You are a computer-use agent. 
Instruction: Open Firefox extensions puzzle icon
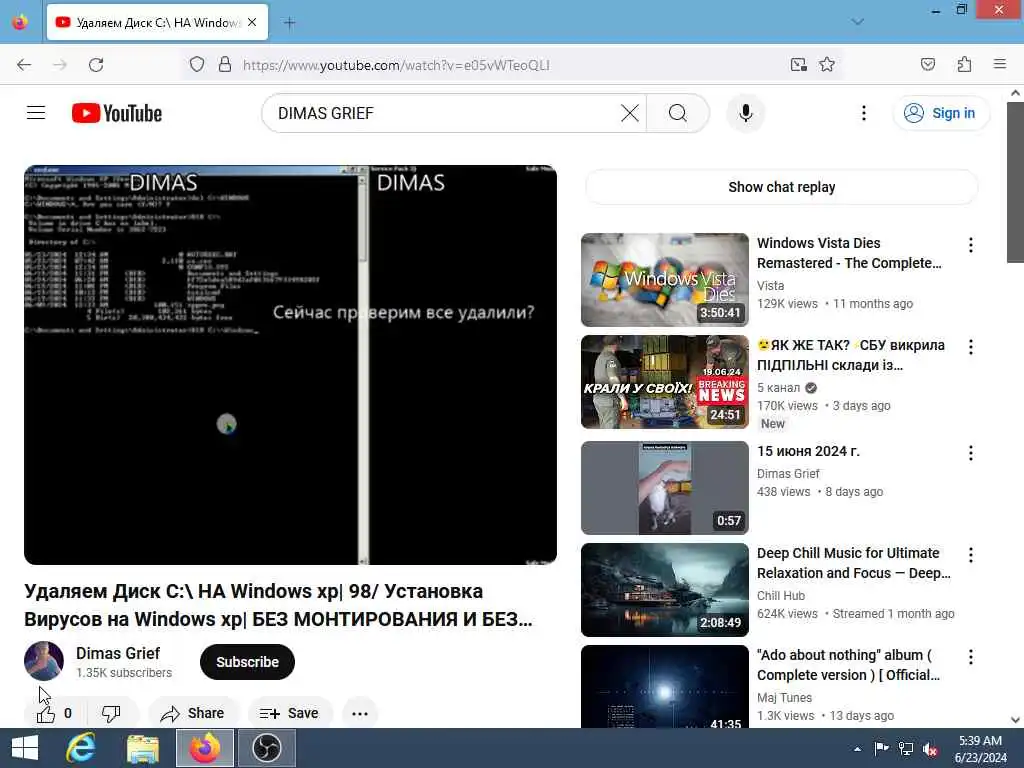click(x=964, y=65)
